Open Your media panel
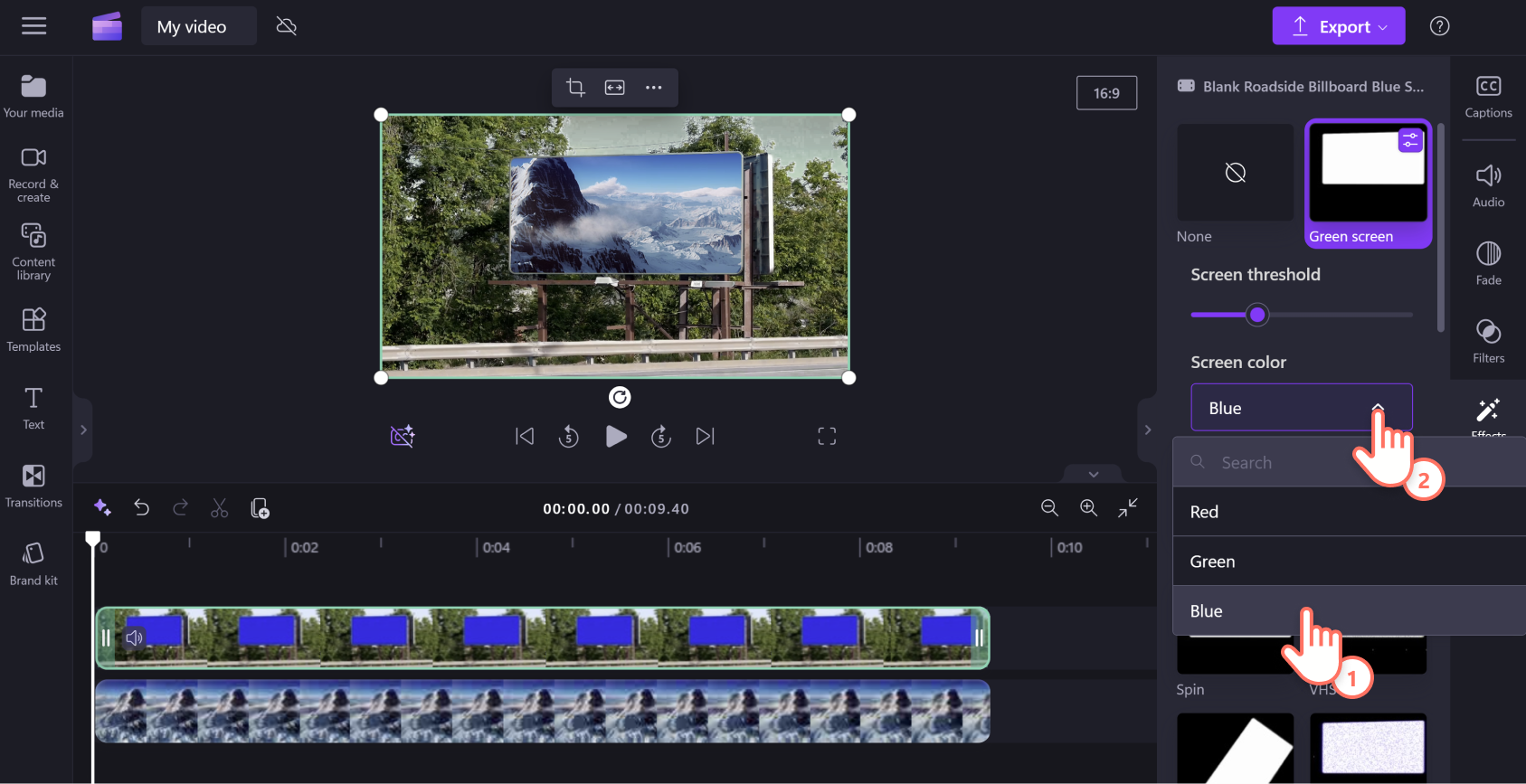The image size is (1526, 784). click(33, 97)
